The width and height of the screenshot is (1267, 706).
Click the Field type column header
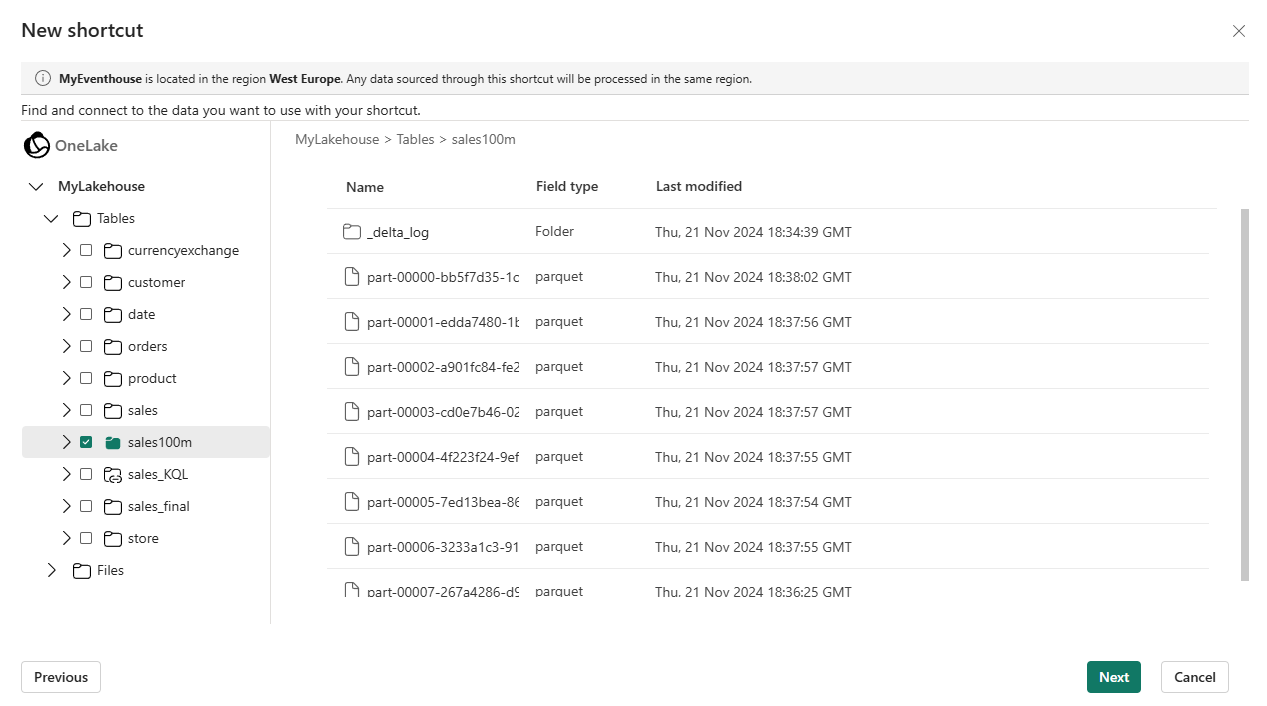(567, 186)
